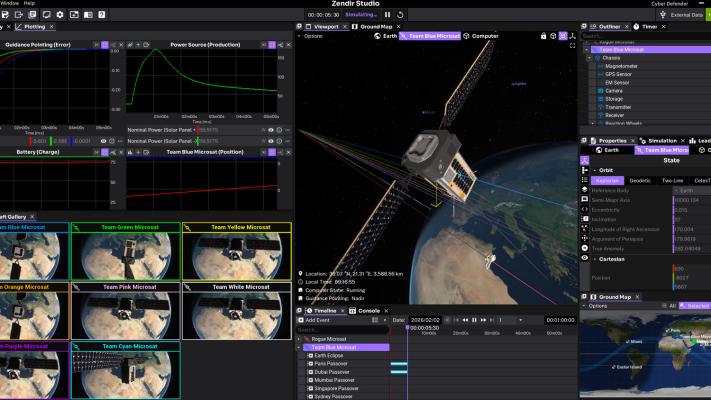Collapse the Orbit section
The height and width of the screenshot is (400, 711).
pos(595,170)
